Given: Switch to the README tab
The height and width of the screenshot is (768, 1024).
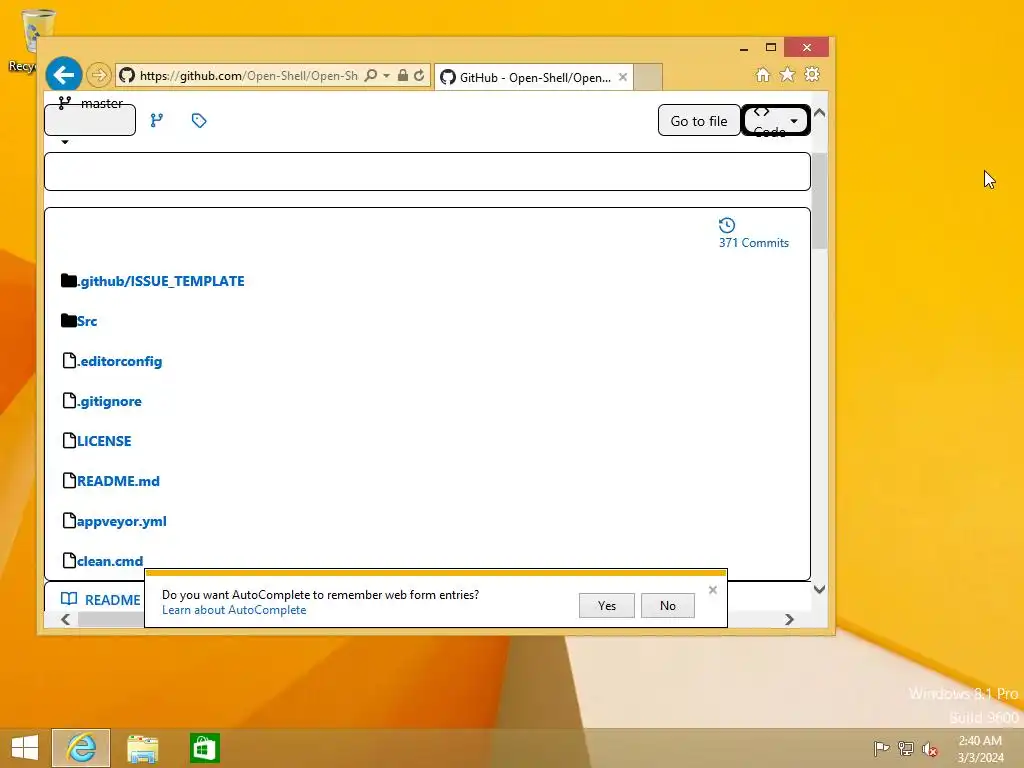Looking at the screenshot, I should pos(101,600).
